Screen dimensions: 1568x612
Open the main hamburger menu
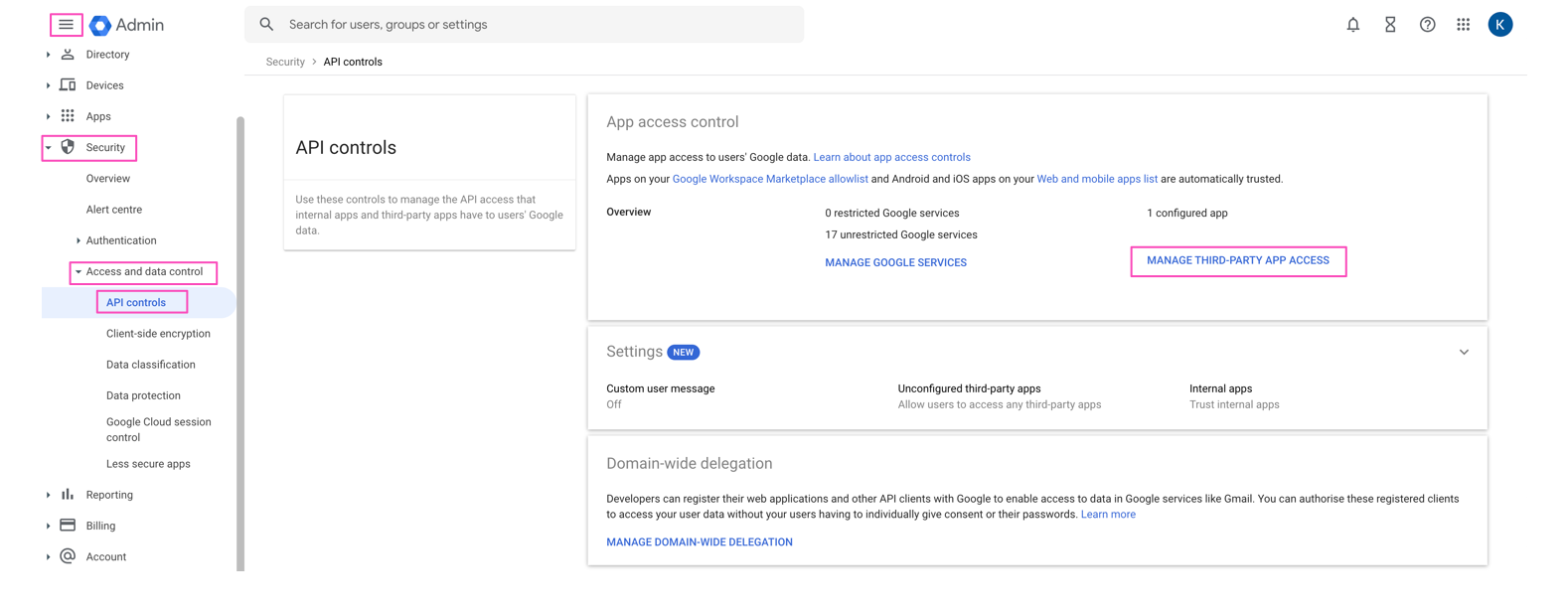(66, 25)
